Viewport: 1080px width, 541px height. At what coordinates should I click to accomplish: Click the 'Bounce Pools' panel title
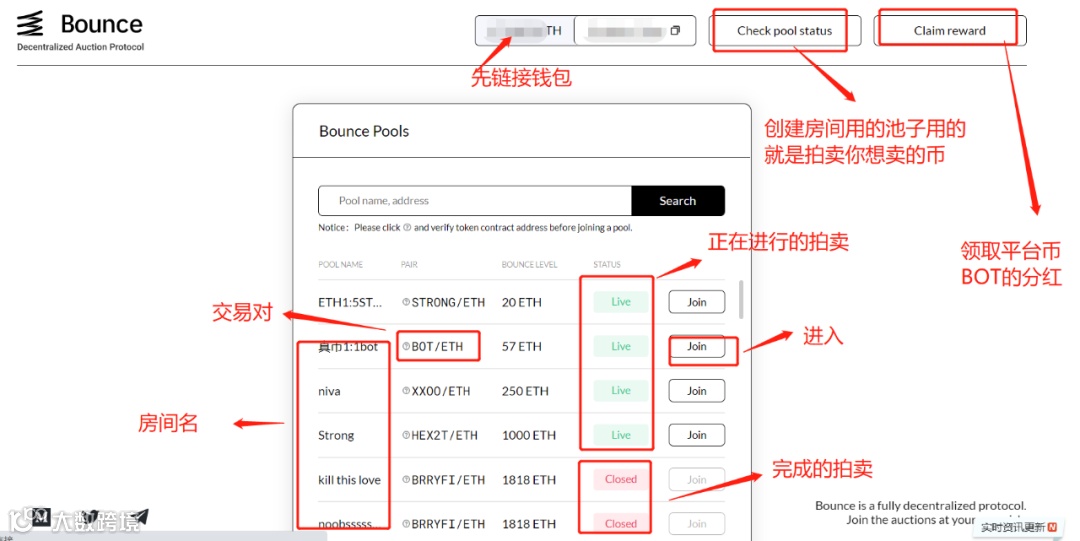pos(364,131)
